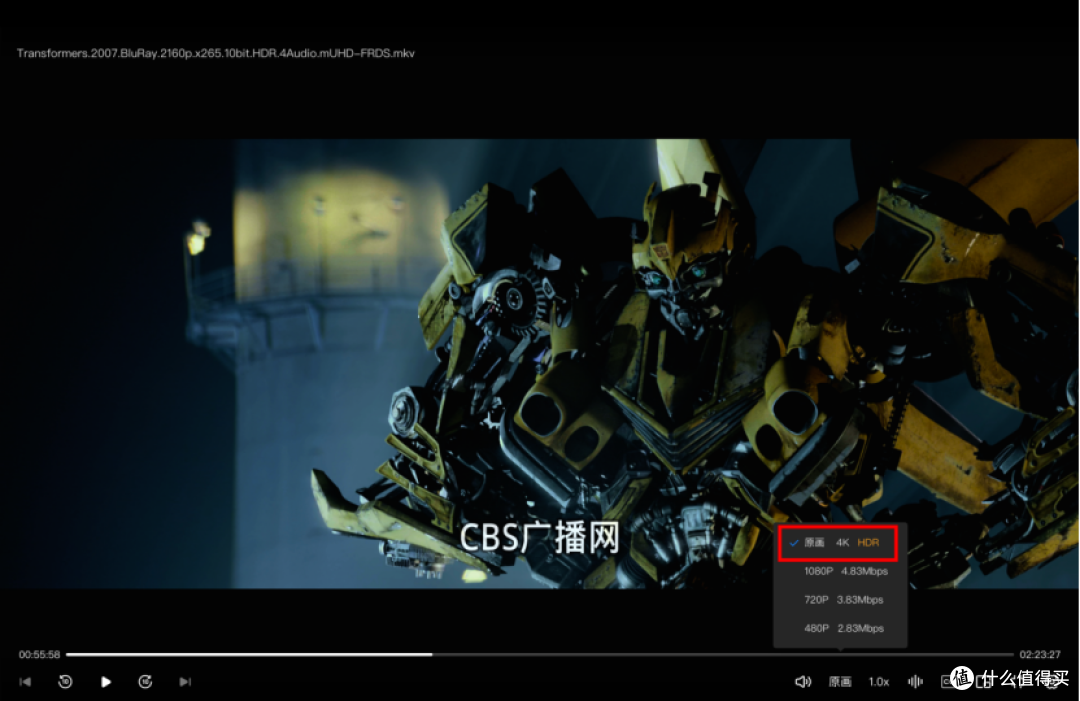Open the 原画 quality selector in the control bar

click(840, 682)
